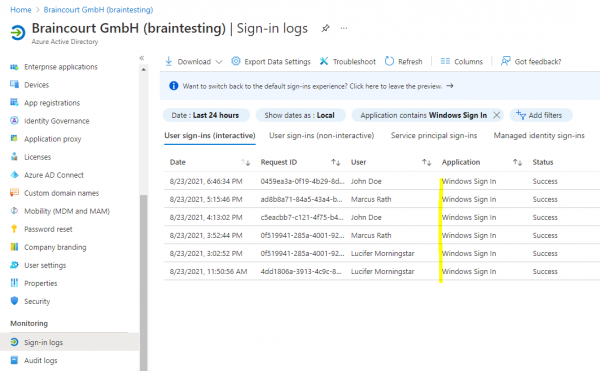Go to the Home breadcrumb link

point(21,10)
